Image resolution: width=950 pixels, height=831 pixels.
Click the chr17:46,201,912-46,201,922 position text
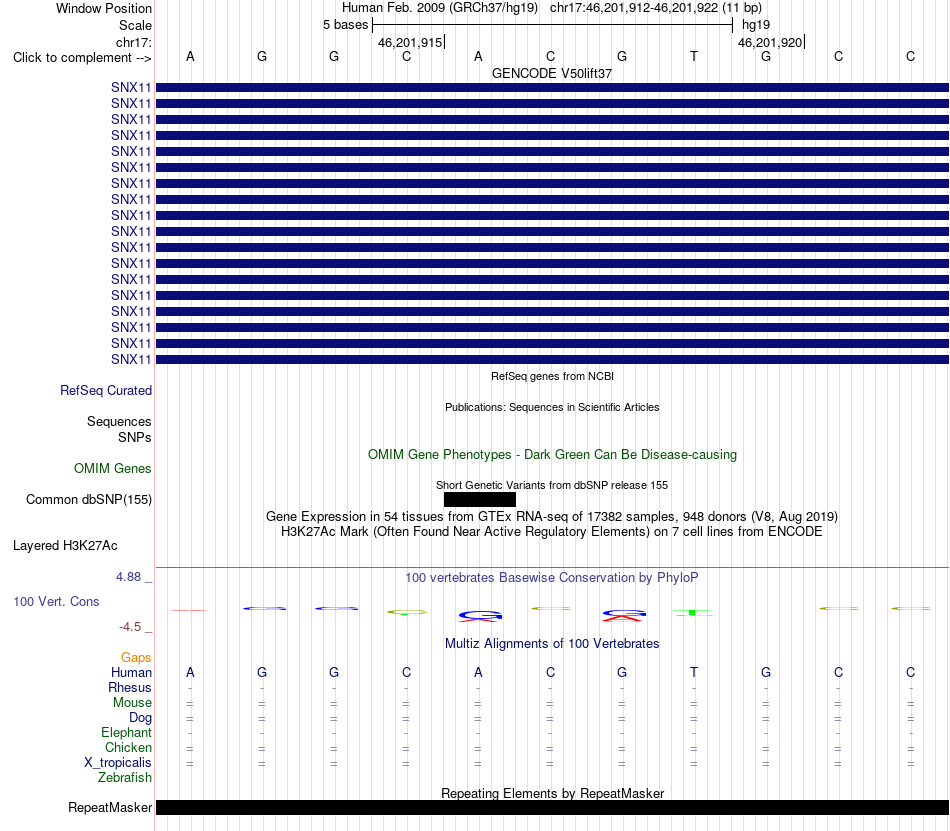coord(634,8)
